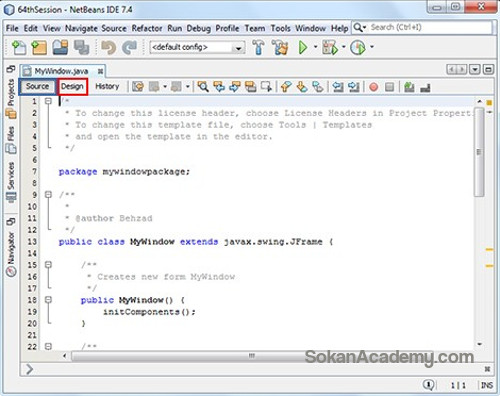Toggle Highlight Search icon
Viewport: 500px width, 396px height.
251,87
